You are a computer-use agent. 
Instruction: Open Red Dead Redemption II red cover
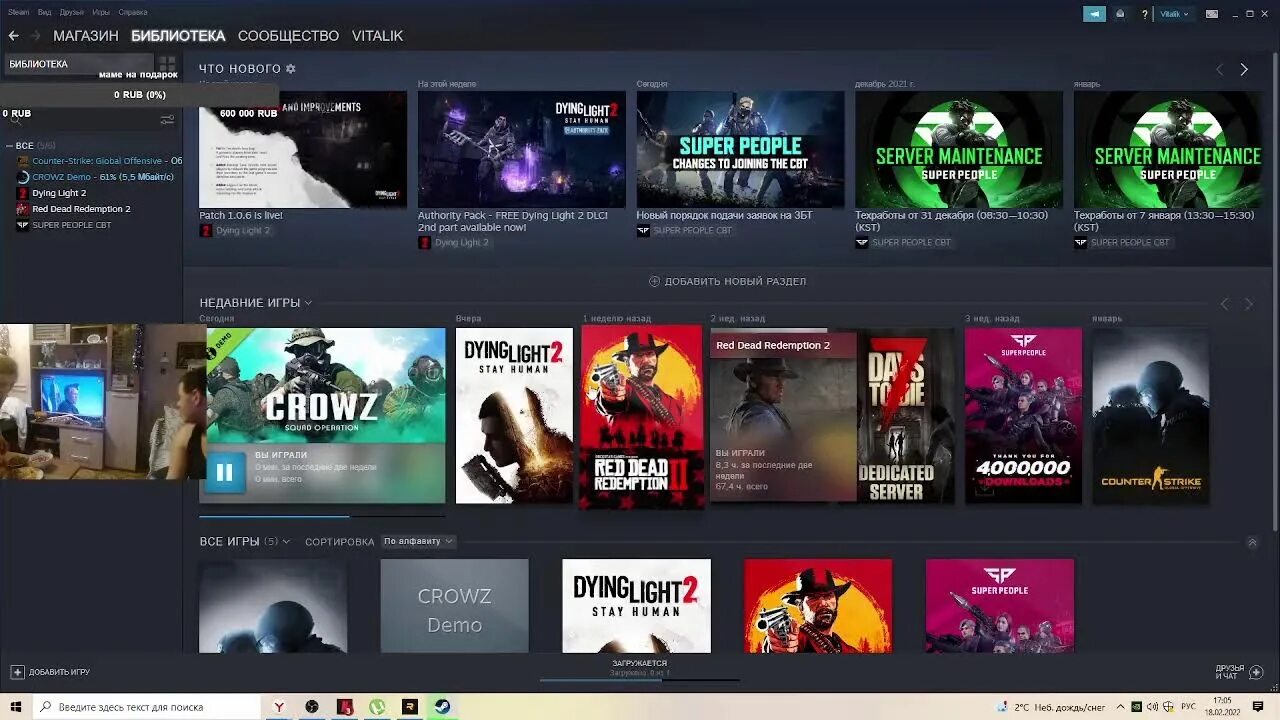pos(642,416)
